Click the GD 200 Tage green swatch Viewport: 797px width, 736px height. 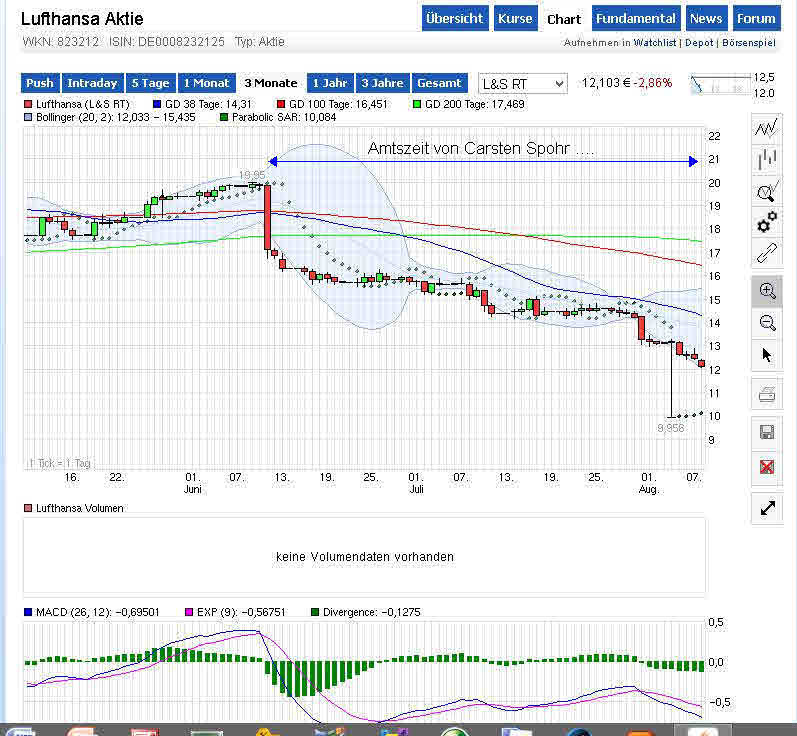[x=417, y=104]
